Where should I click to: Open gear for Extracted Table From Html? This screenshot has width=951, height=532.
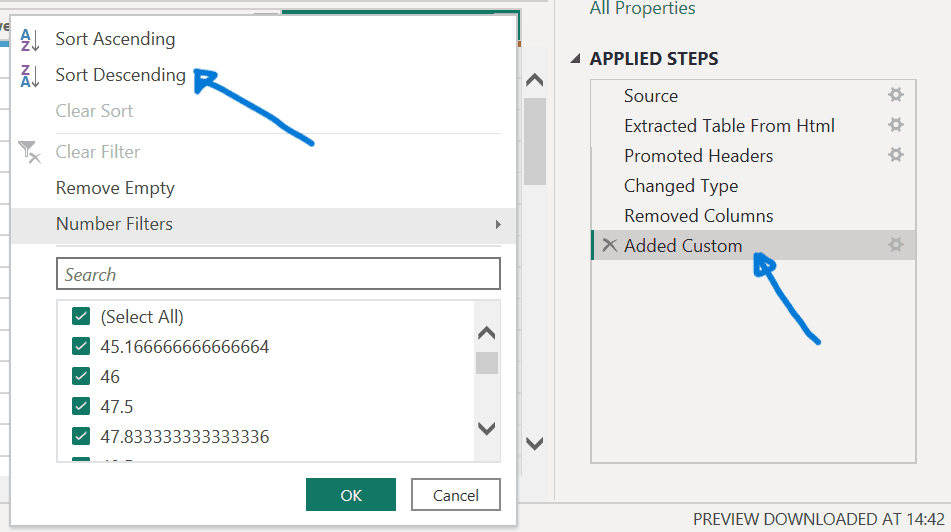click(895, 125)
